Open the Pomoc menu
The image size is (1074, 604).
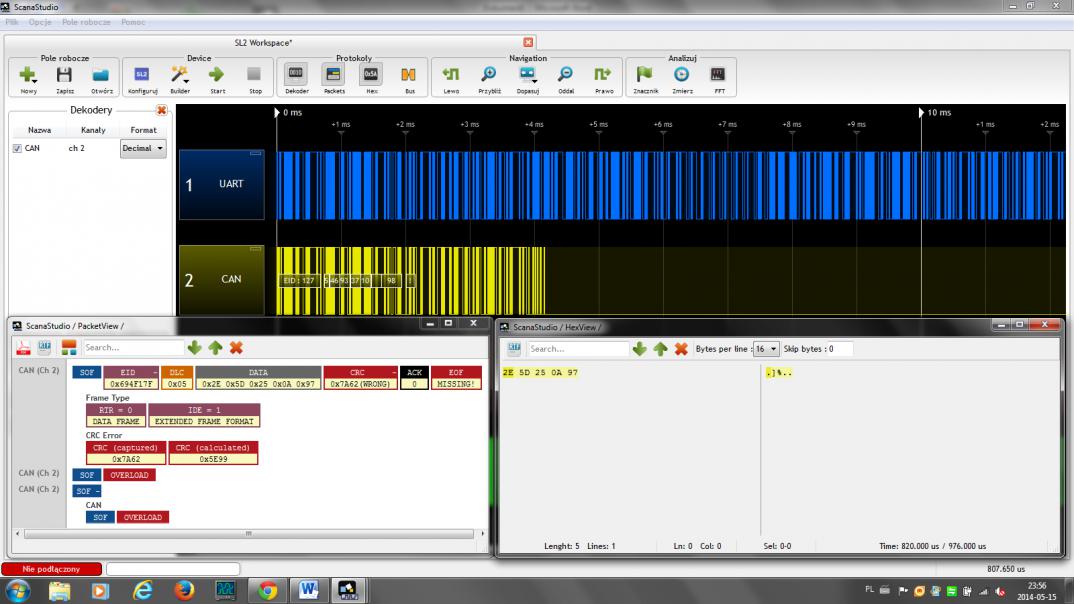tap(133, 21)
